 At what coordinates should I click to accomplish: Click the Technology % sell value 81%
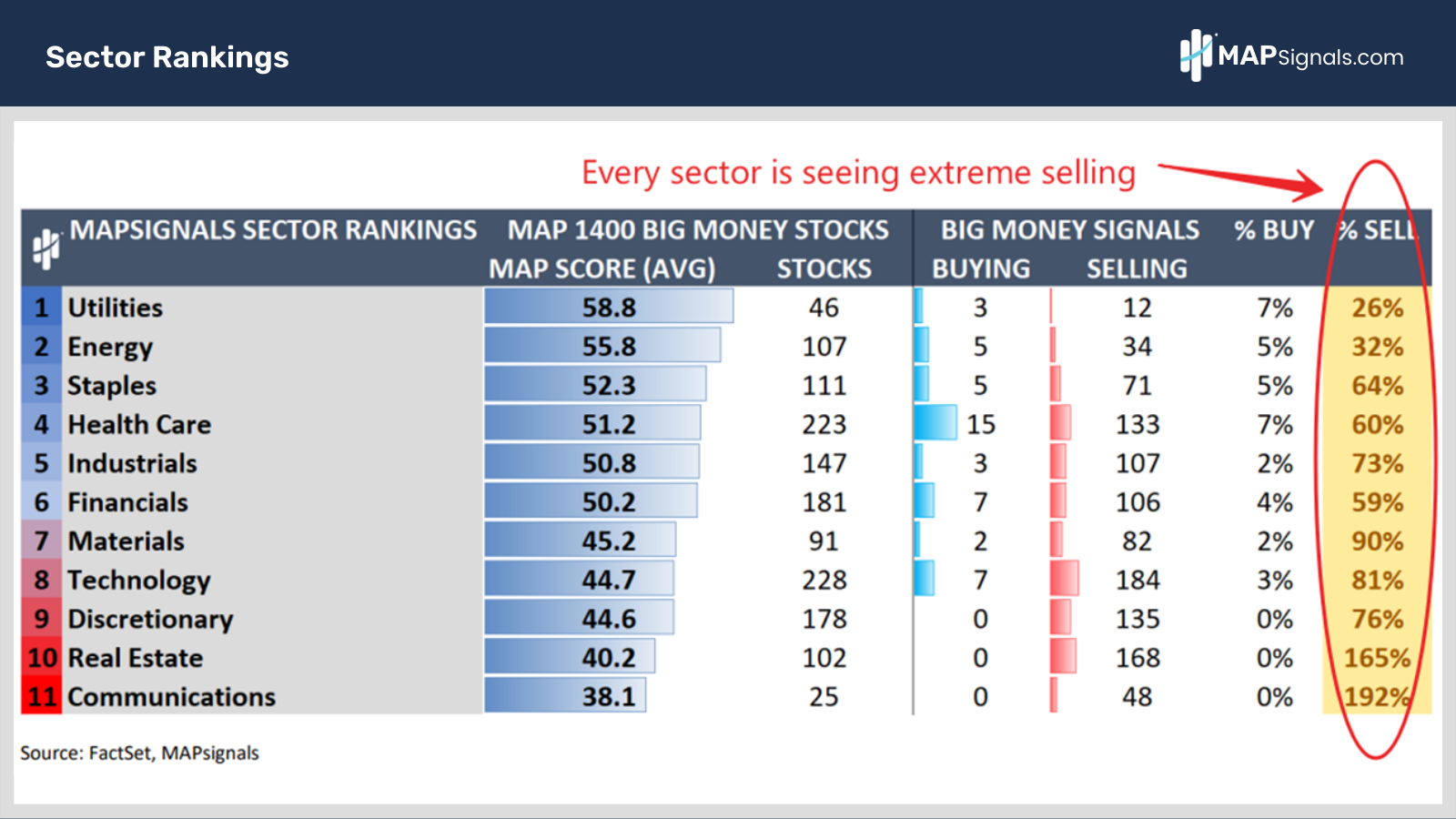(x=1378, y=581)
